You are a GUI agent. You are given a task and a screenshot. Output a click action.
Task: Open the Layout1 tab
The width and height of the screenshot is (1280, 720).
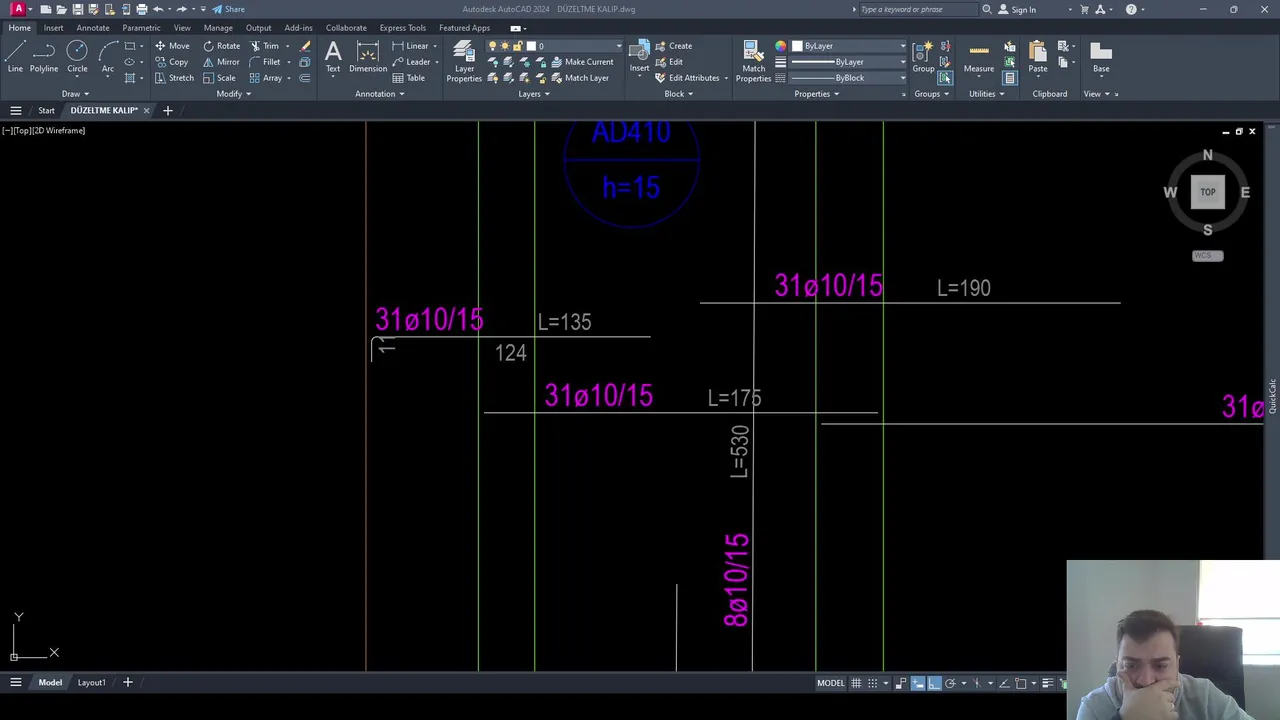coord(91,683)
